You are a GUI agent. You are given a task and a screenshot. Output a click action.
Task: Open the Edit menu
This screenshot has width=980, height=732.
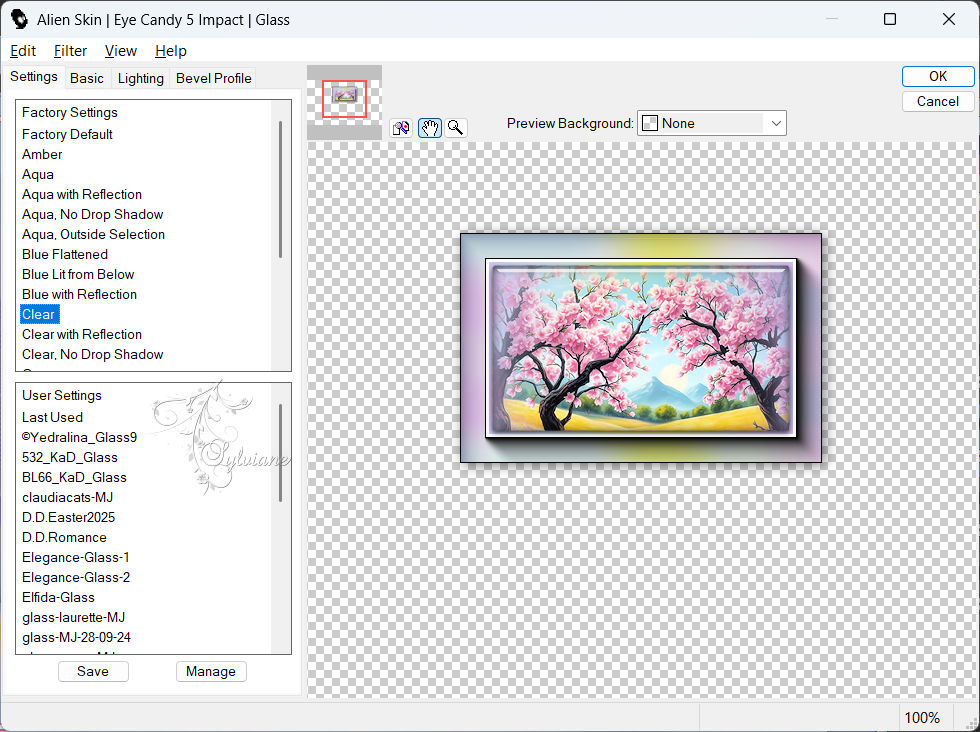click(x=23, y=51)
